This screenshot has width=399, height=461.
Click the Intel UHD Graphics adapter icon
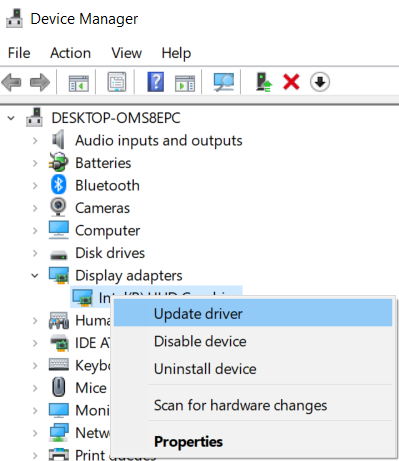pos(82,298)
